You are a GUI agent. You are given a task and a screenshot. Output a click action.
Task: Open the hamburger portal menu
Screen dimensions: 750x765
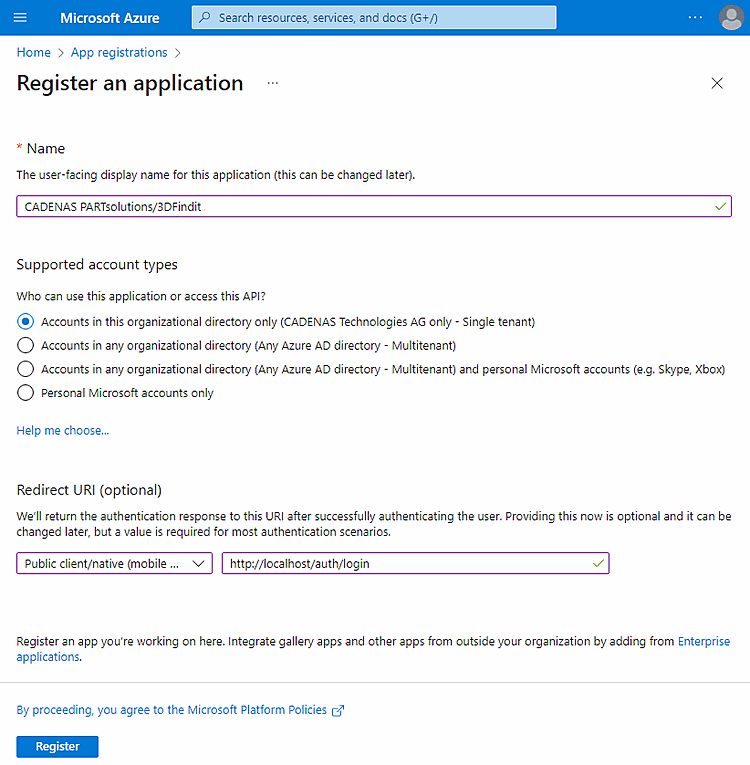click(20, 18)
